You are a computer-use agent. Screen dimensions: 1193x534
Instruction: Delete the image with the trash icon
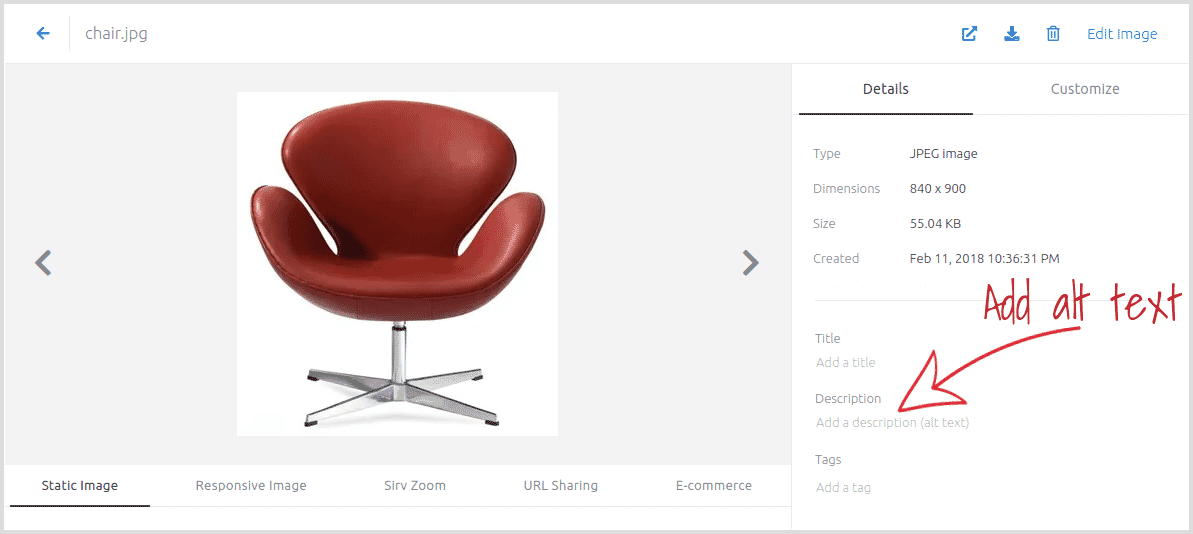coord(1053,34)
